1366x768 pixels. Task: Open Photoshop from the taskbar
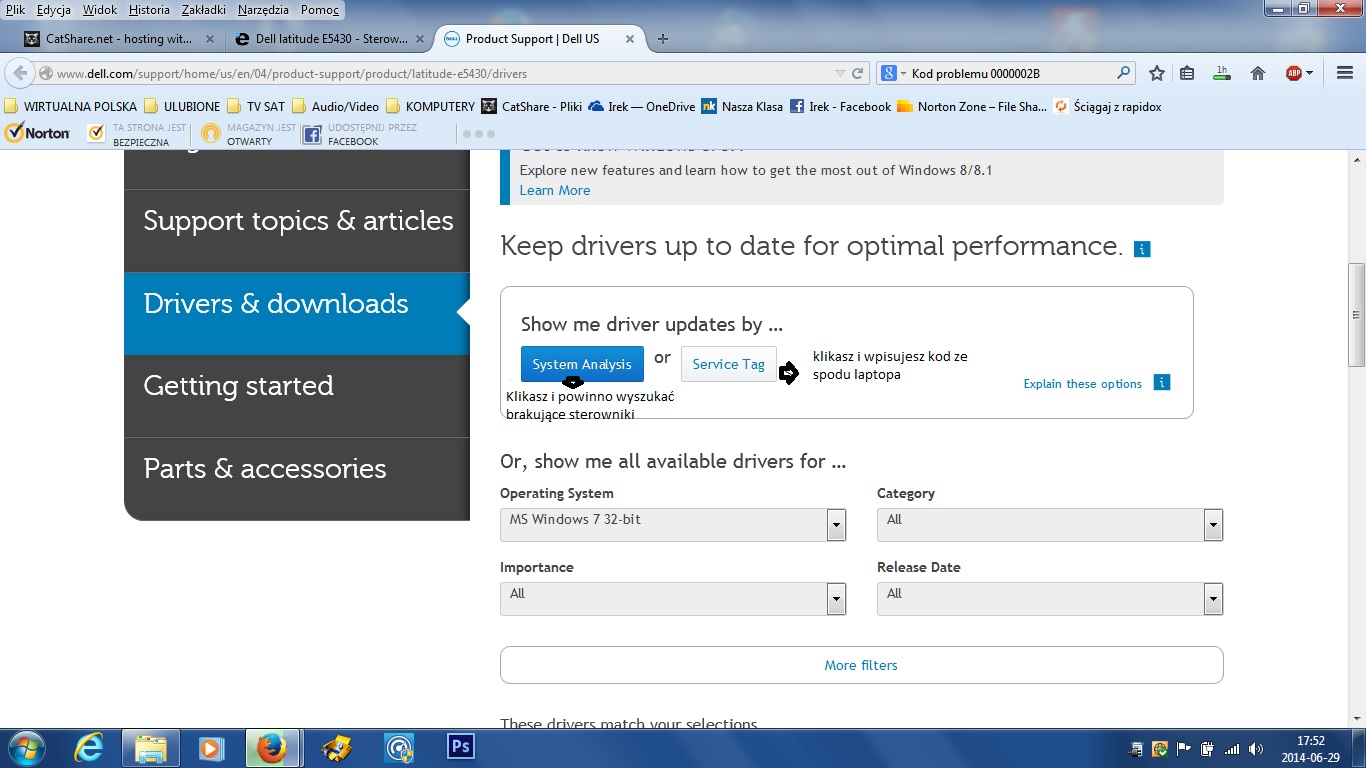pos(461,747)
